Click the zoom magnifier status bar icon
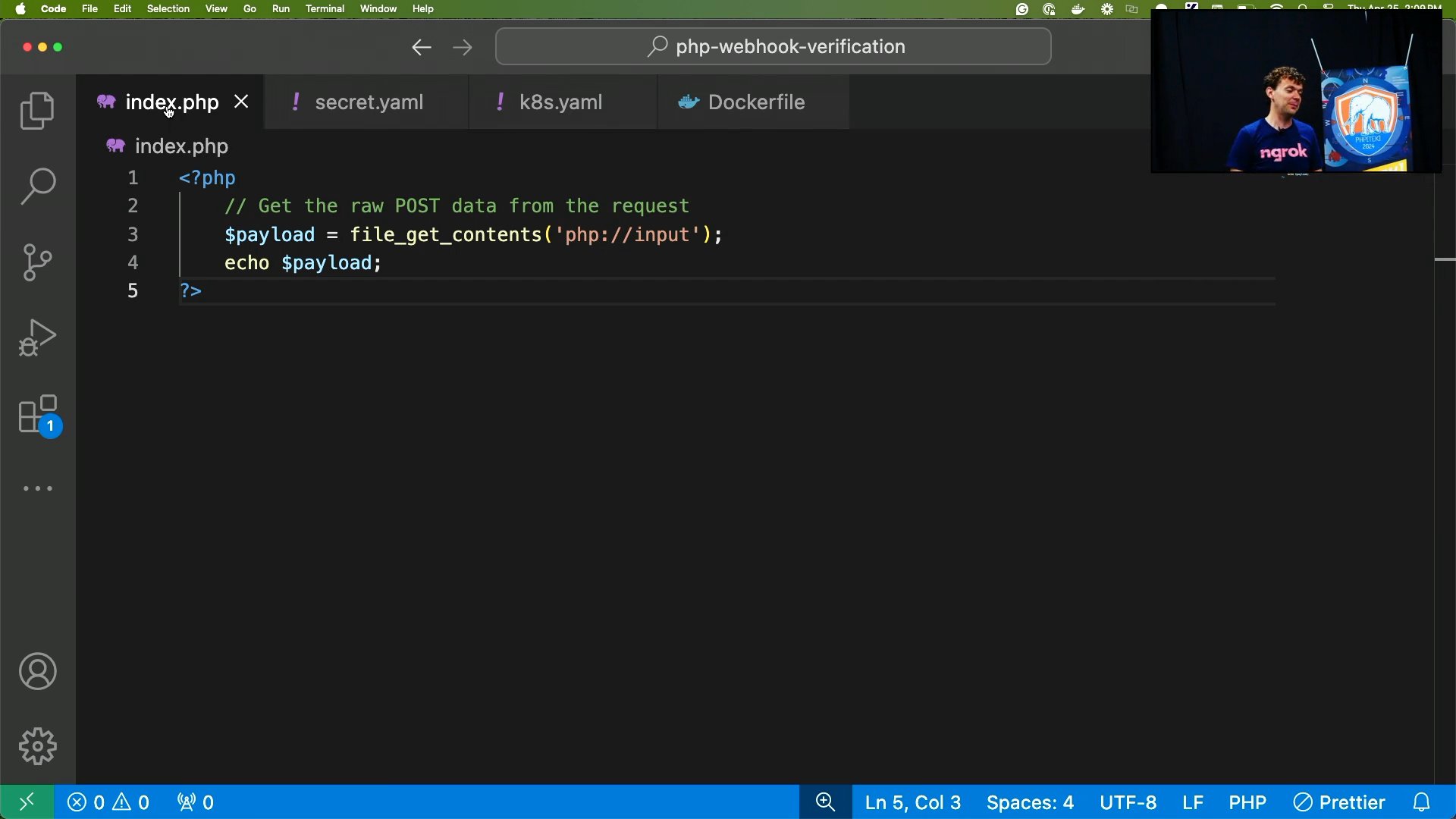 pos(825,802)
